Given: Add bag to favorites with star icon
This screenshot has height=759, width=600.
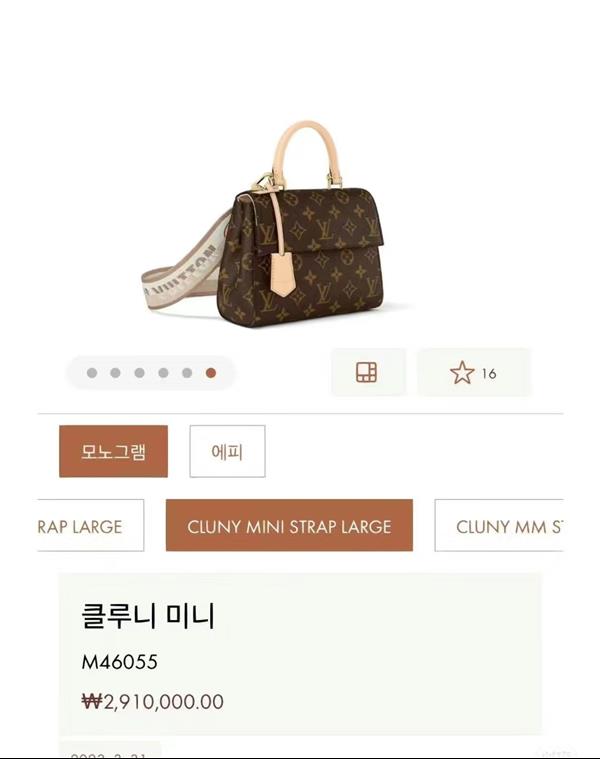Looking at the screenshot, I should 462,373.
